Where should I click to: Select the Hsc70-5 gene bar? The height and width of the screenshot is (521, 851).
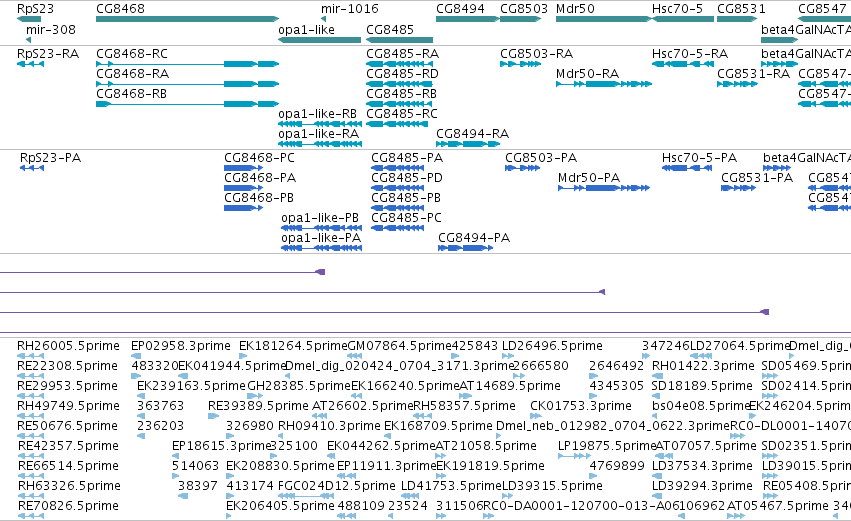pos(683,19)
